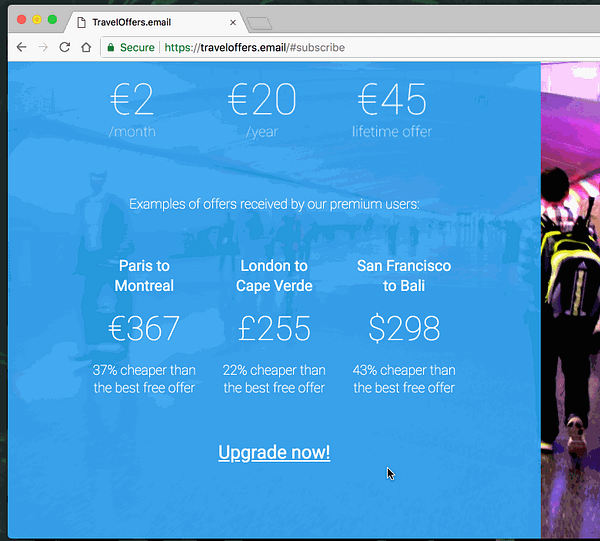Go to the browser Home icon
The width and height of the screenshot is (600, 541).
pyautogui.click(x=86, y=47)
